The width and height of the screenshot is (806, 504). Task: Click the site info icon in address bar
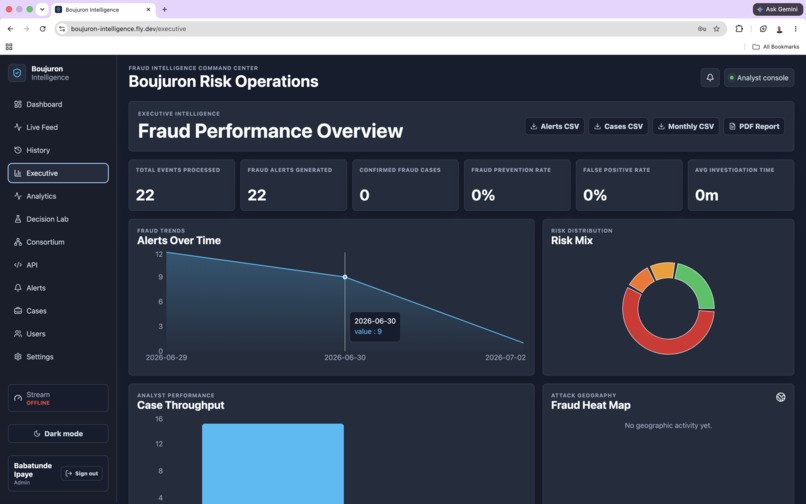pos(62,29)
